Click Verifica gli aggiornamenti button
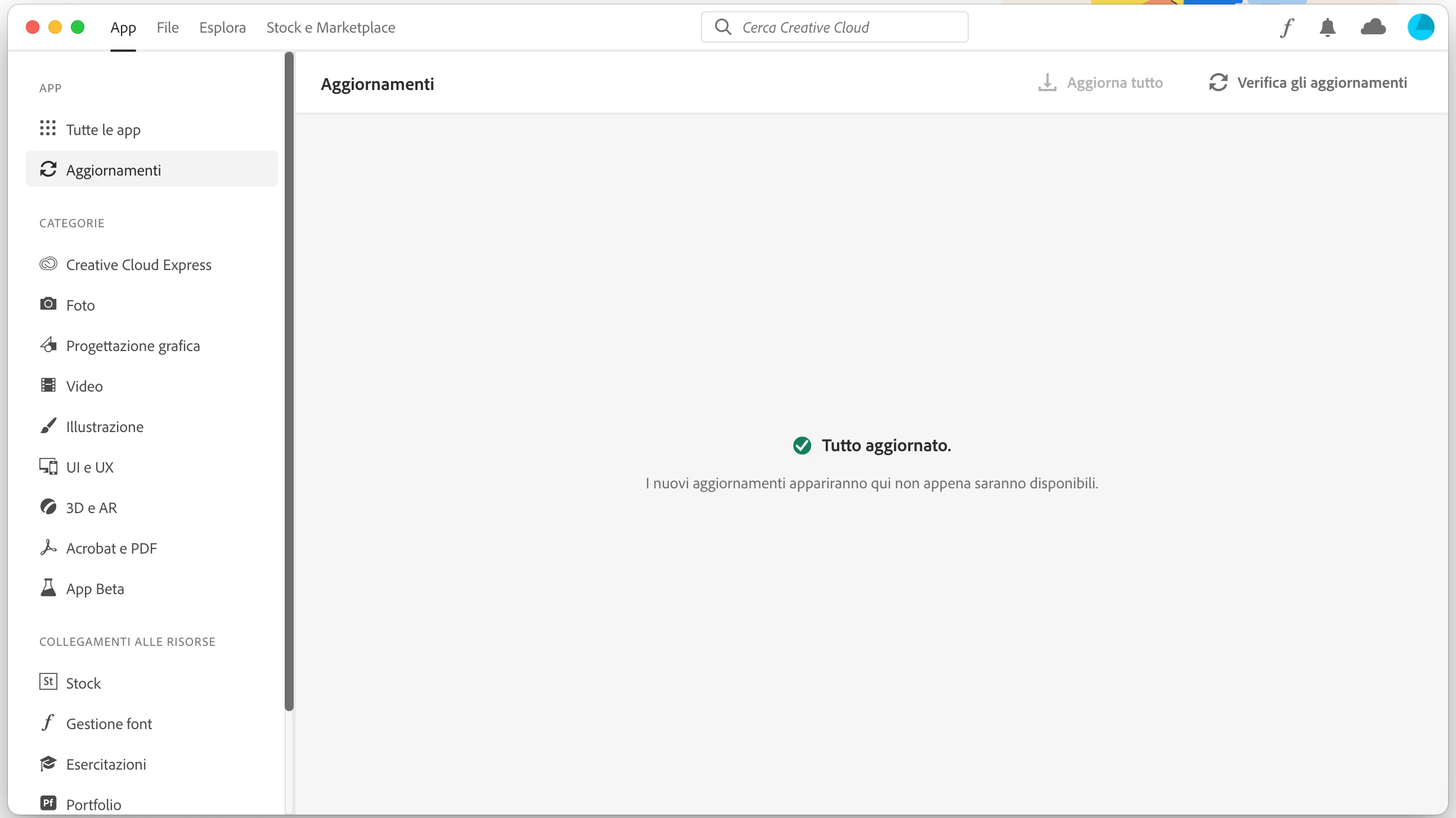 coord(1308,83)
